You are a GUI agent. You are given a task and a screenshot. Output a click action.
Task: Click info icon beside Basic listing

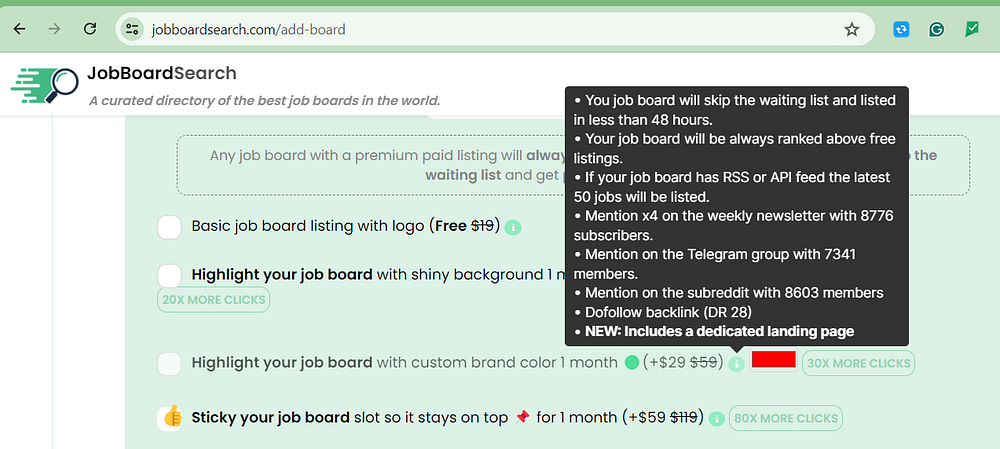pos(513,227)
